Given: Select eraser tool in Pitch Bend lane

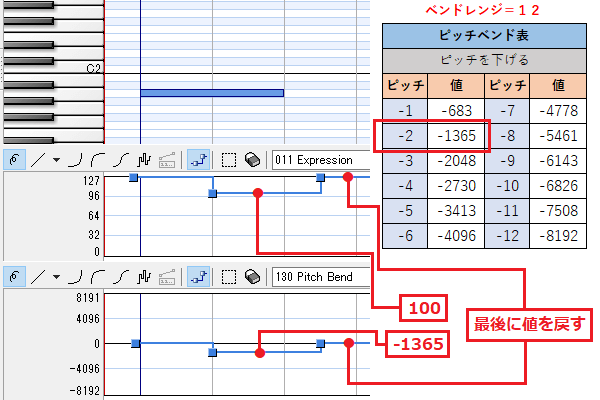Looking at the screenshot, I should coord(252,276).
